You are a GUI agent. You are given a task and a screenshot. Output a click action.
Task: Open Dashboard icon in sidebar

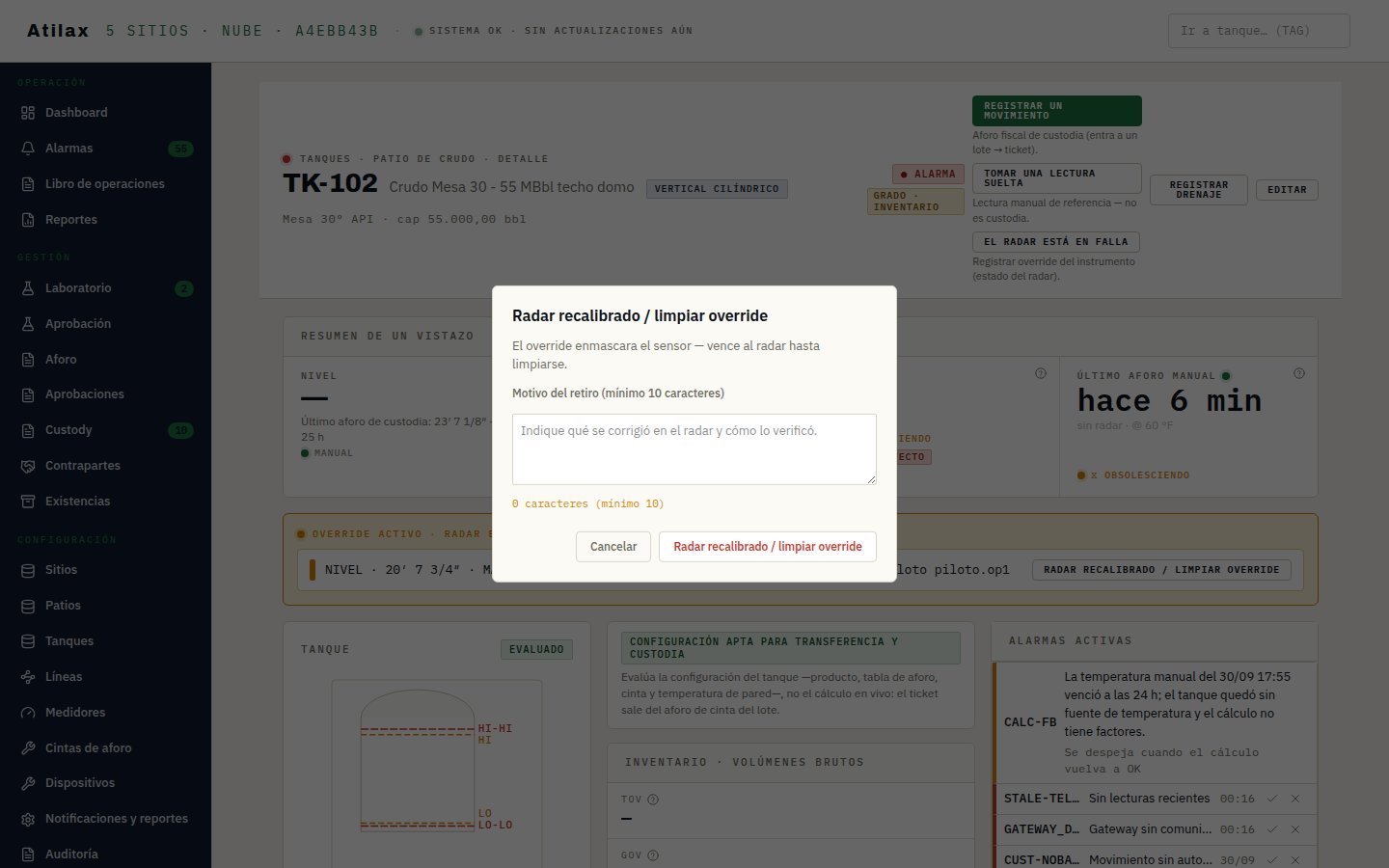coord(28,113)
